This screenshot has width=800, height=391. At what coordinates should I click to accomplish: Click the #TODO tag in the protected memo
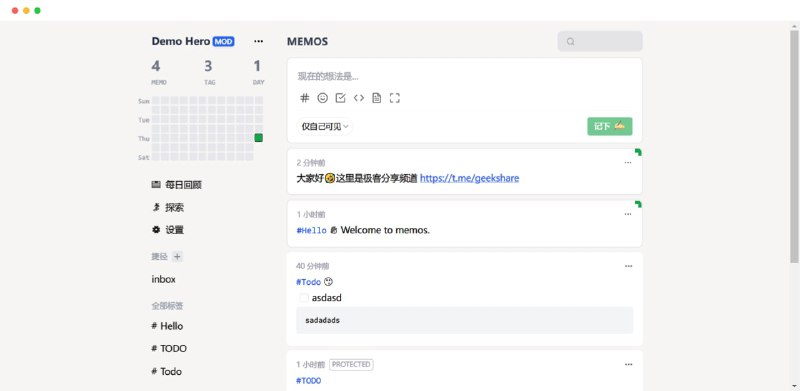click(x=309, y=381)
